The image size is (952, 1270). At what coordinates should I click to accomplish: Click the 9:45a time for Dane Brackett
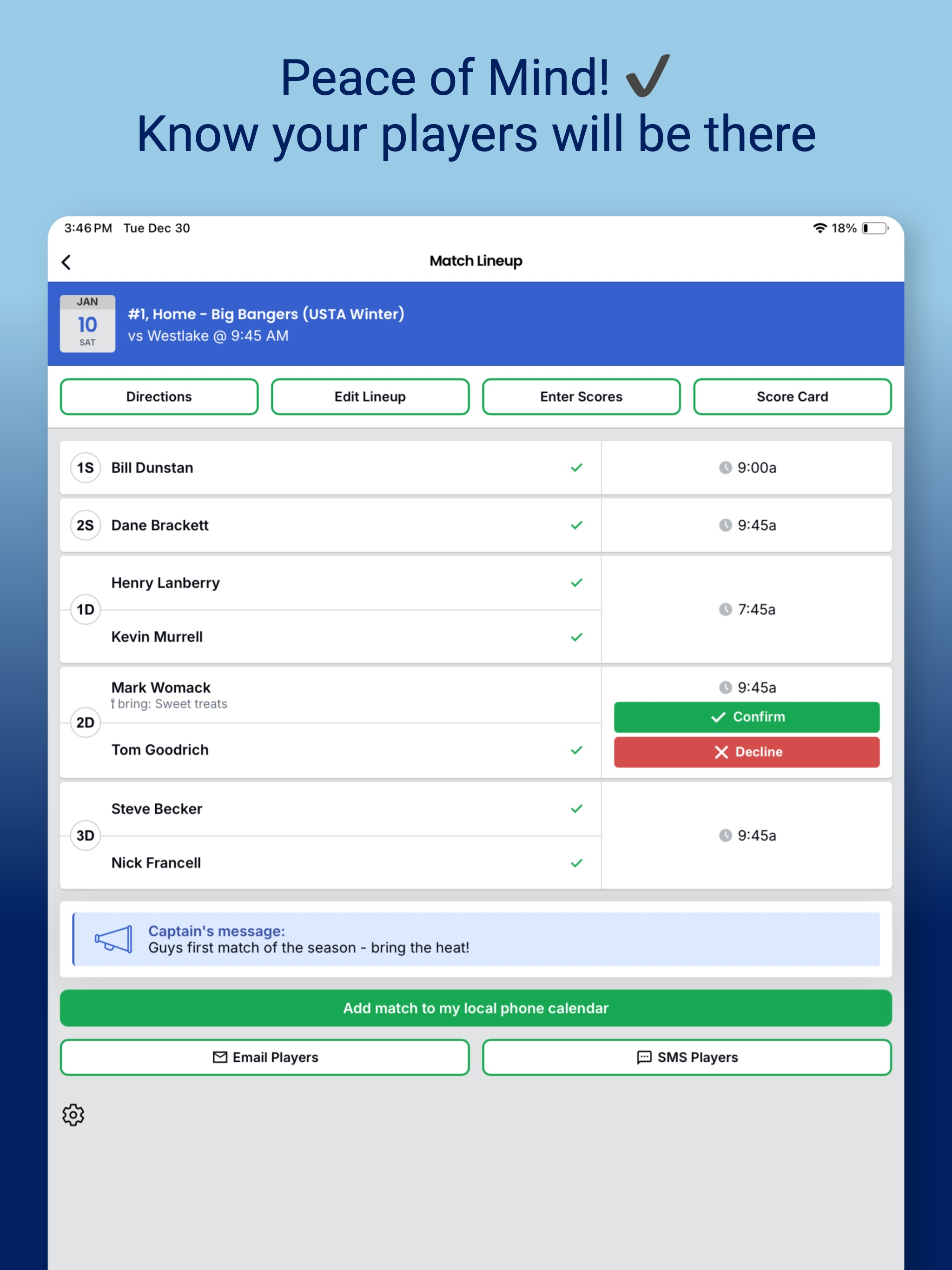coord(757,525)
